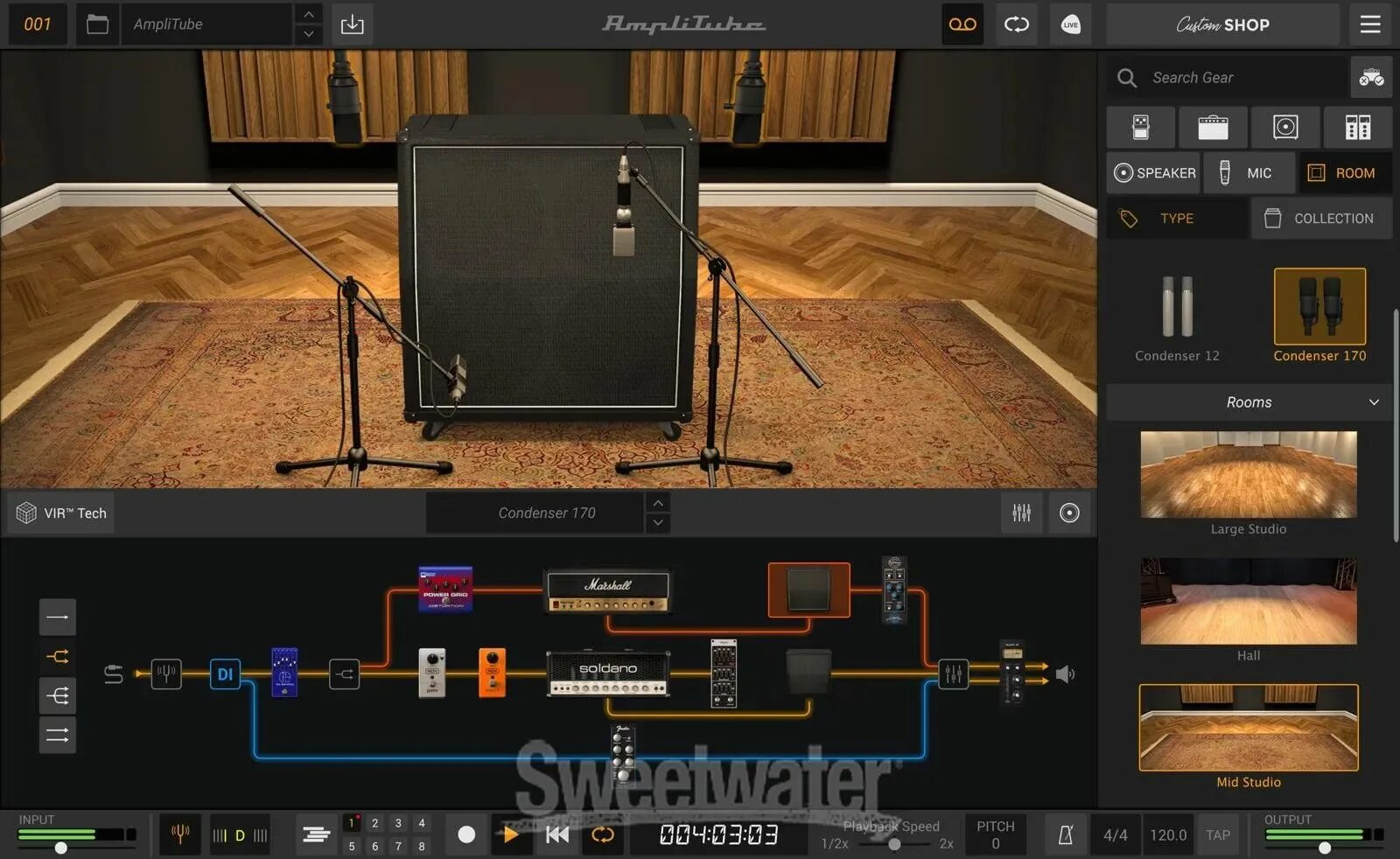The height and width of the screenshot is (859, 1400).
Task: Open the 4/4 time signature selector
Action: (1115, 835)
